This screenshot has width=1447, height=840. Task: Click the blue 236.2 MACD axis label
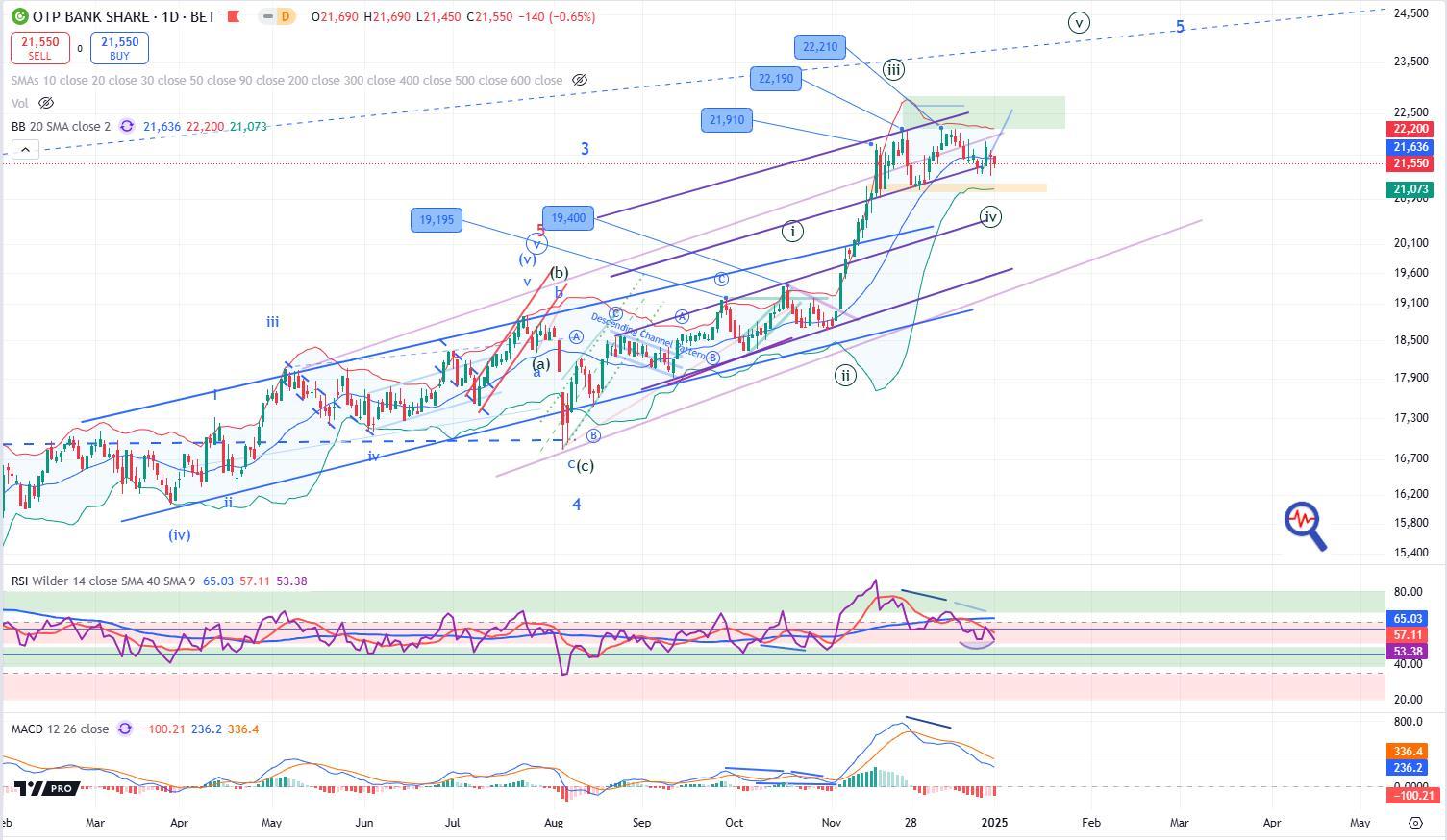point(1408,767)
